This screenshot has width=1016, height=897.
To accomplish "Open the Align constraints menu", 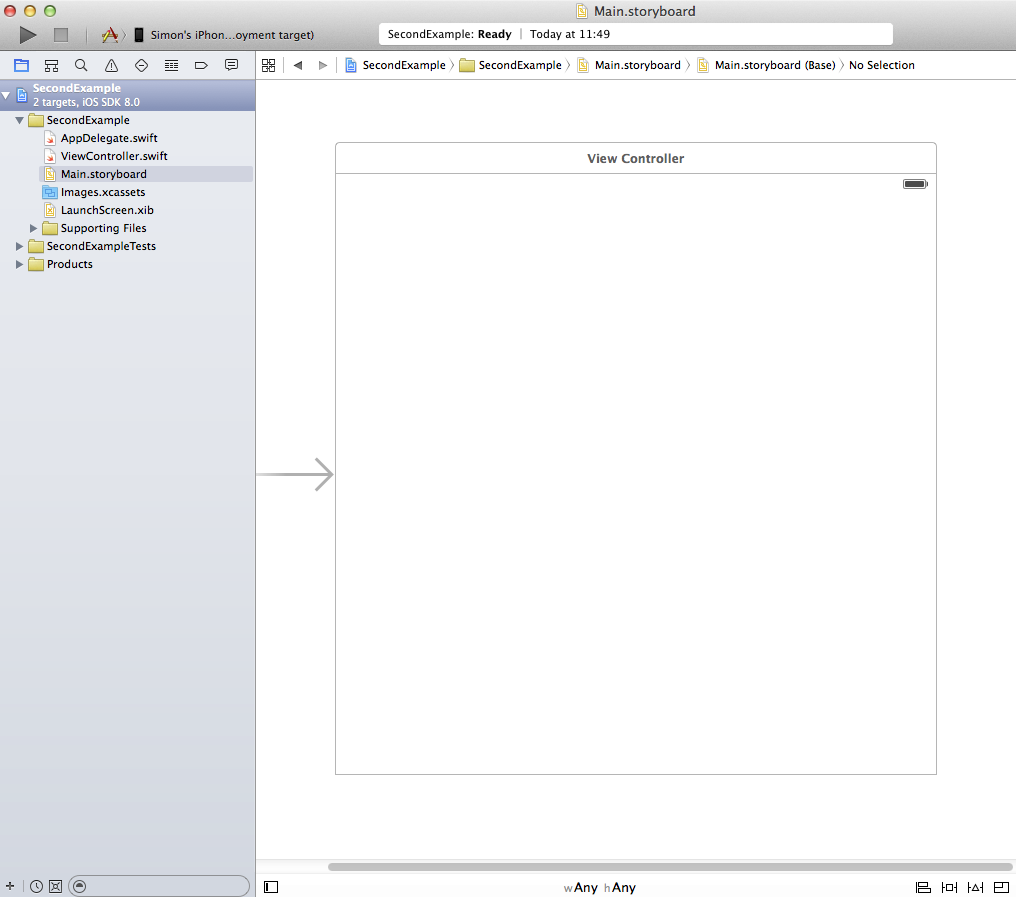I will click(x=923, y=887).
